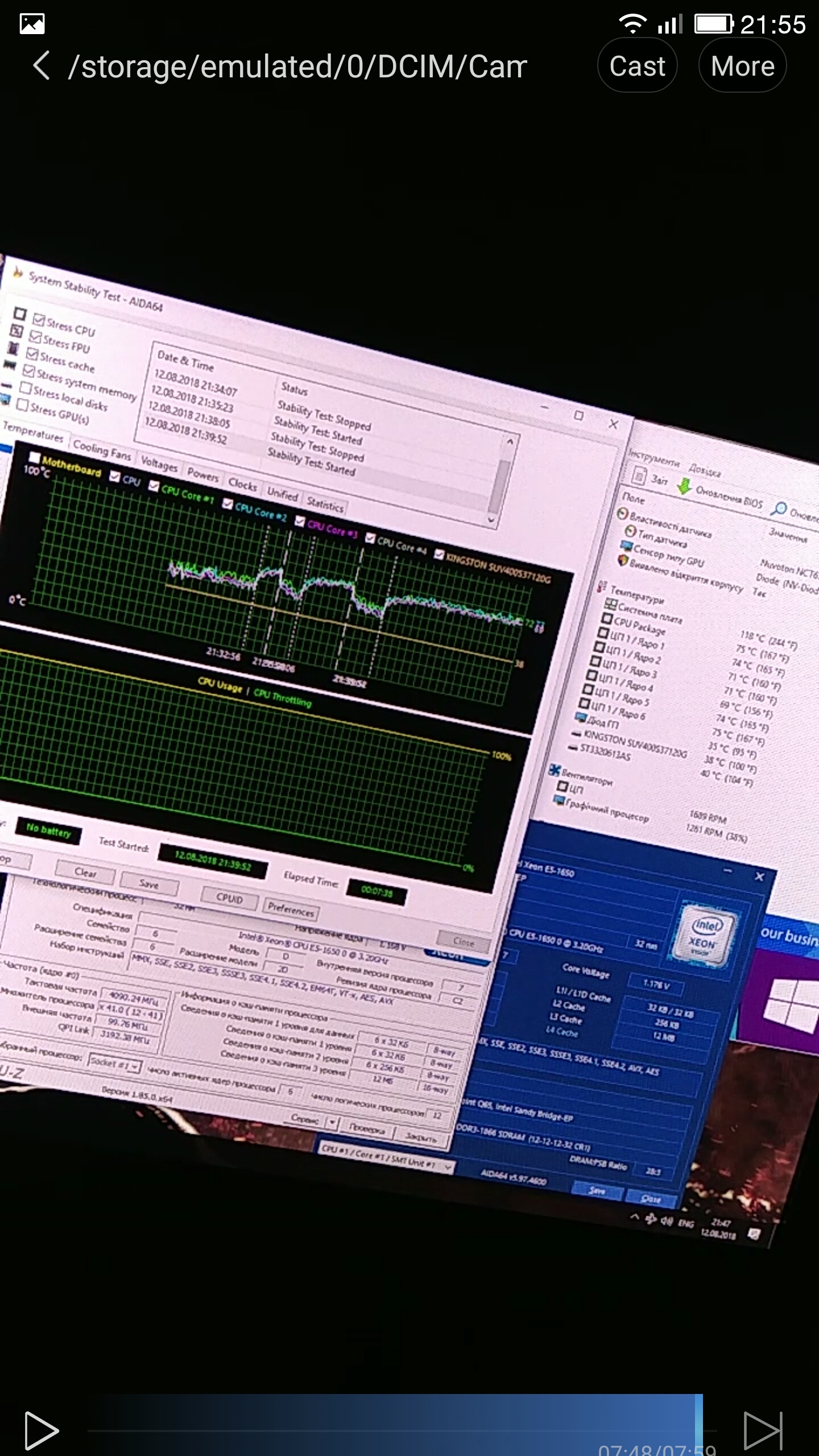Toggle the KINGSTON SUV400S37120G graph checkbox
Image resolution: width=819 pixels, height=1456 pixels.
click(439, 554)
